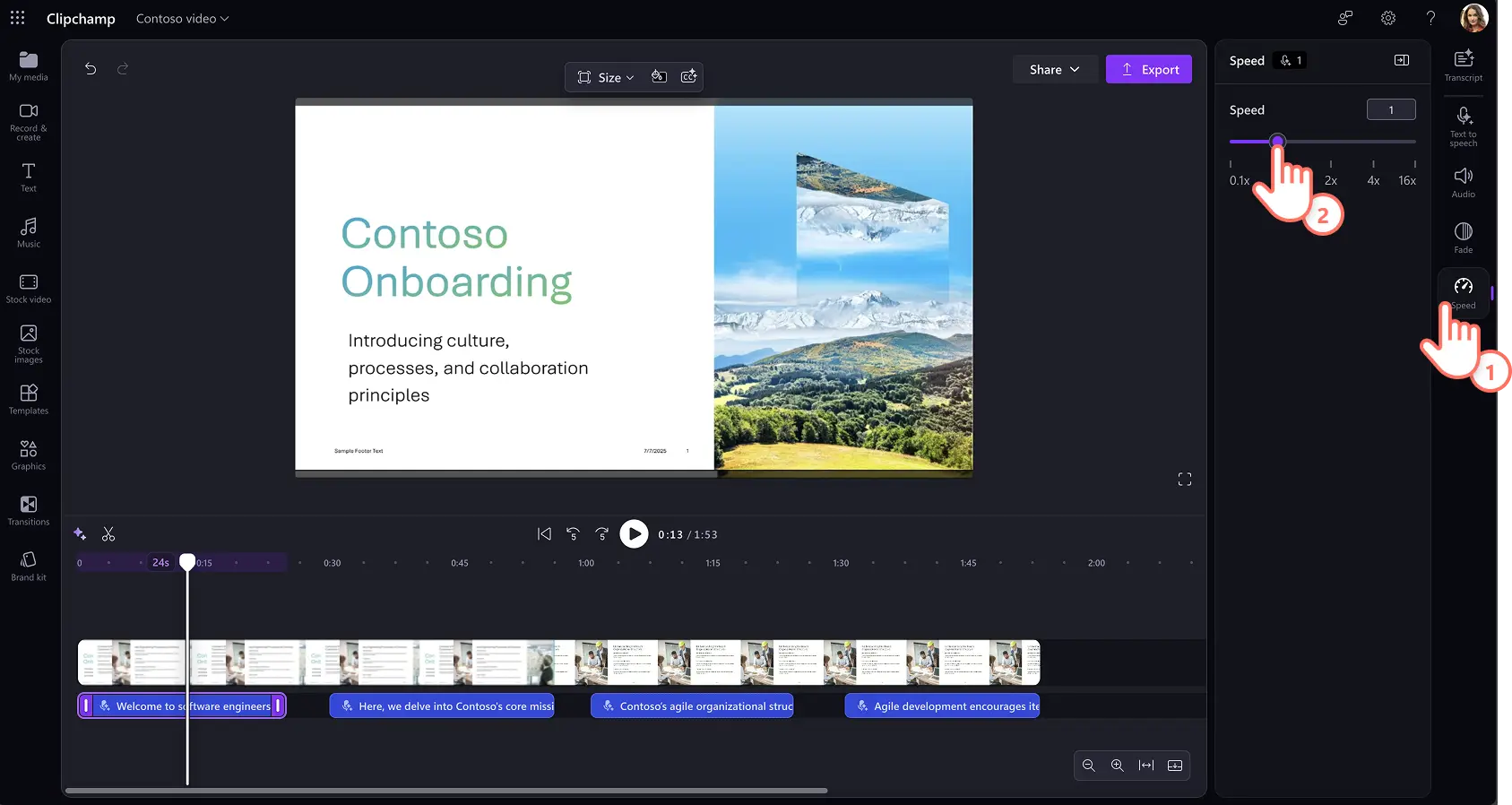Click the speed value input field
The image size is (1512, 805).
coord(1391,109)
